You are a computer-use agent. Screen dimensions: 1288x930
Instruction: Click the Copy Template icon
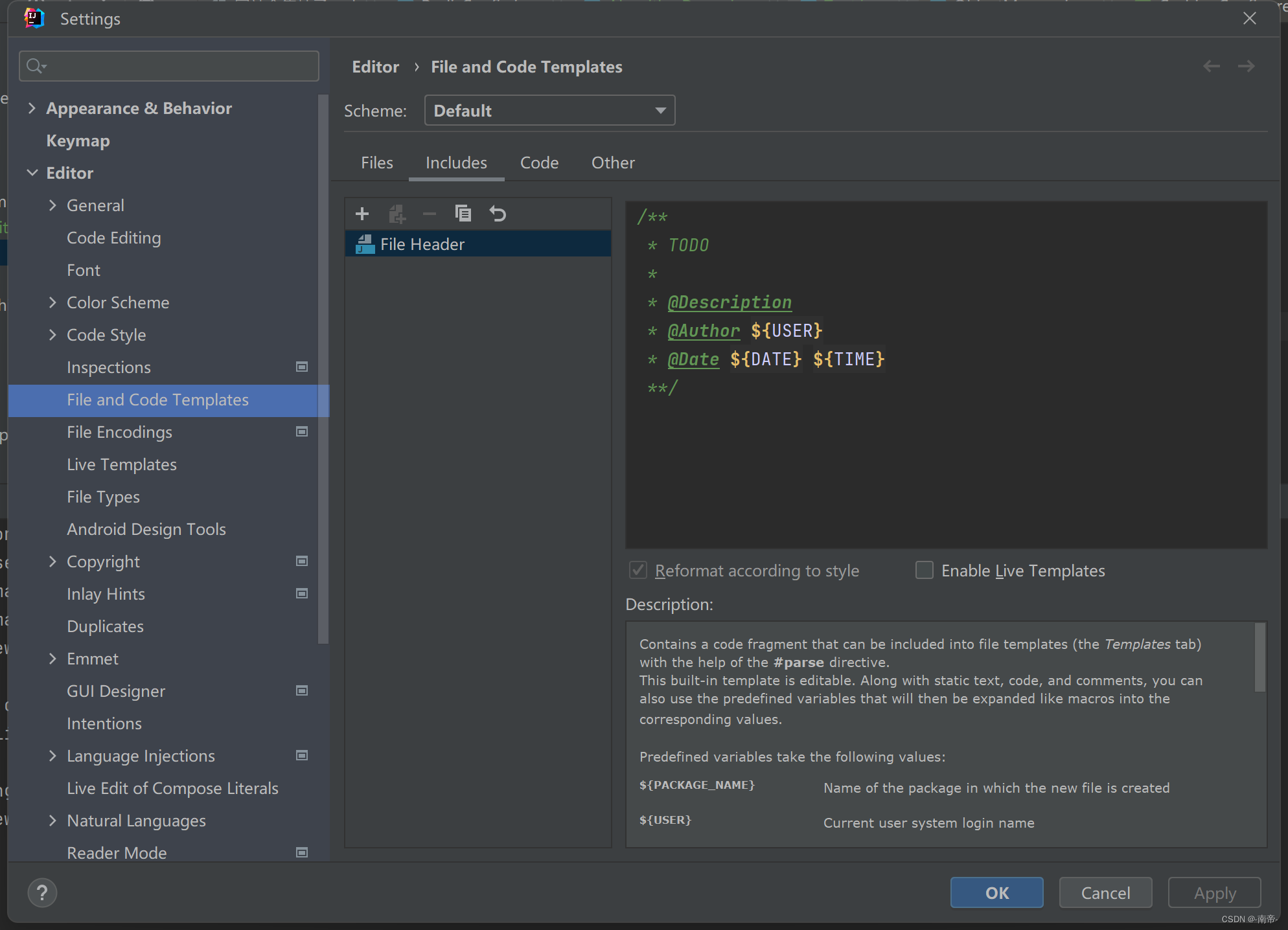click(463, 213)
